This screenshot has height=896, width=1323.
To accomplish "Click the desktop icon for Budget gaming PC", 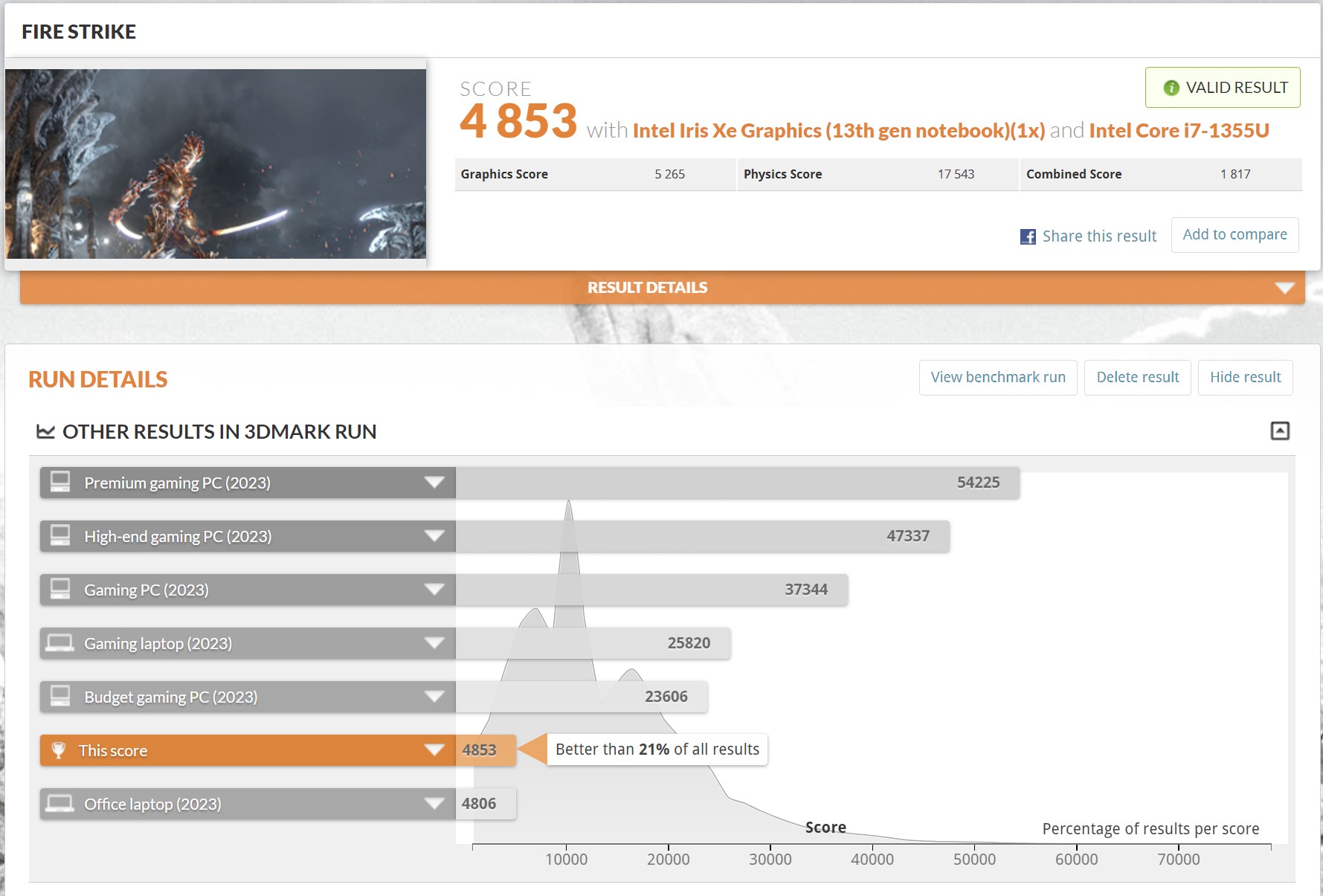I will pos(60,697).
